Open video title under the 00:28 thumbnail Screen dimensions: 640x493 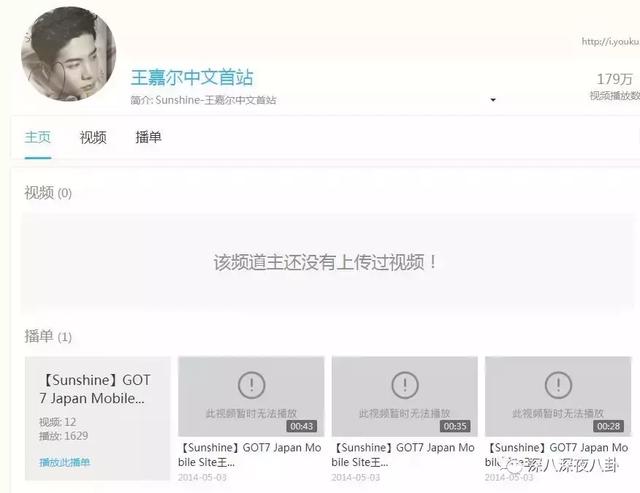click(x=557, y=455)
